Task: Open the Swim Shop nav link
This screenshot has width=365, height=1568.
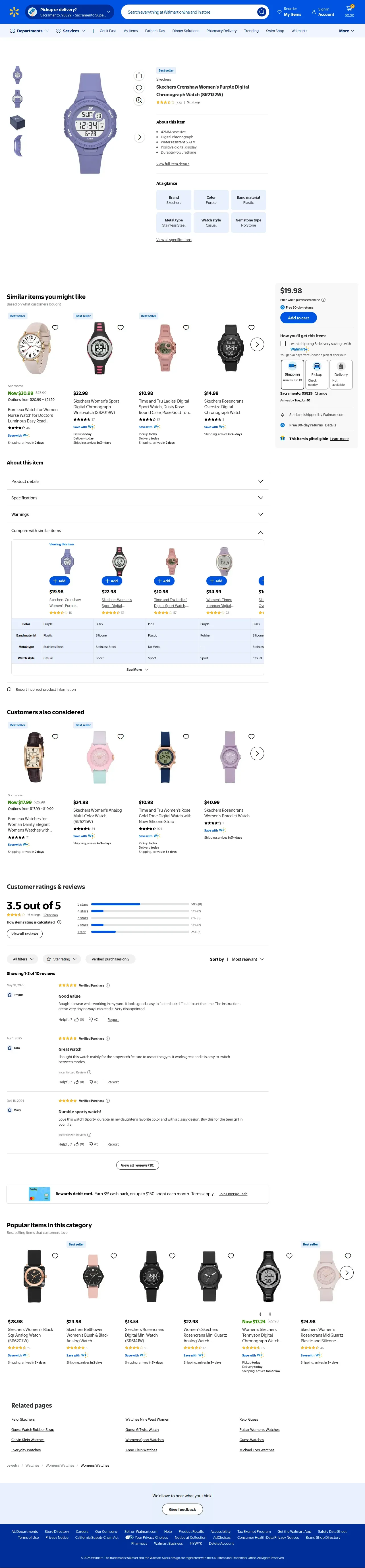Action: (x=275, y=30)
